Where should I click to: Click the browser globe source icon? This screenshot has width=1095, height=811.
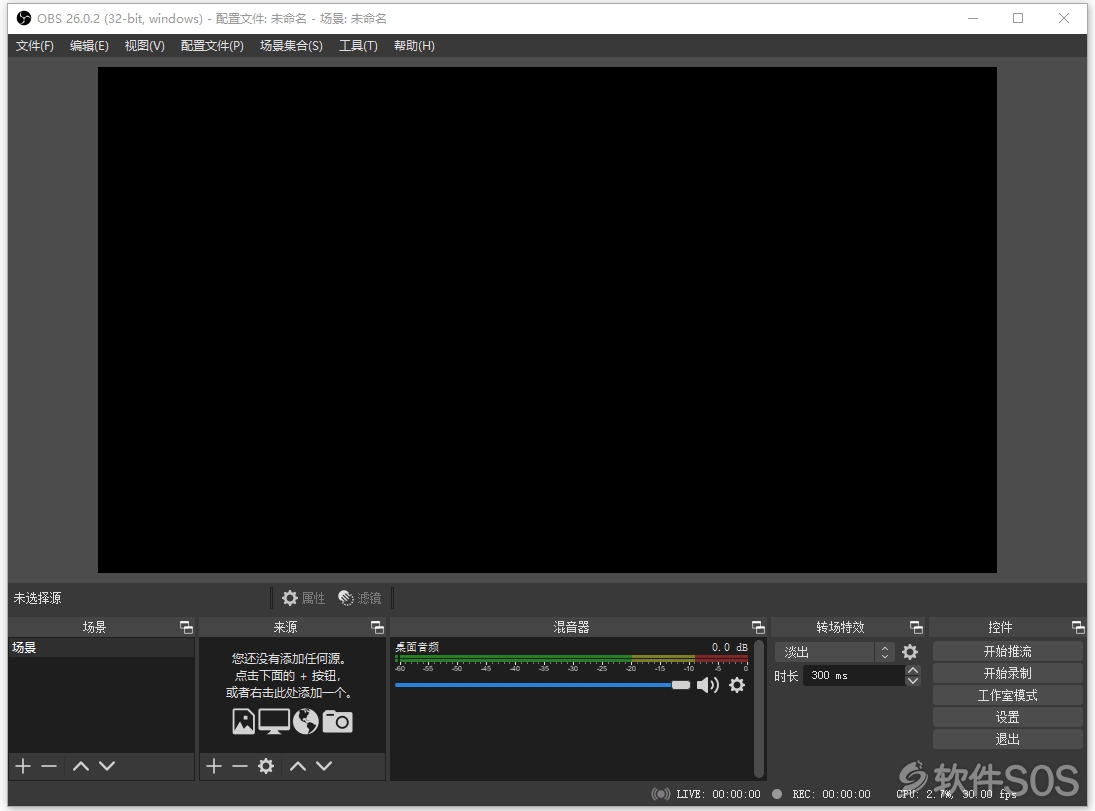pos(306,722)
